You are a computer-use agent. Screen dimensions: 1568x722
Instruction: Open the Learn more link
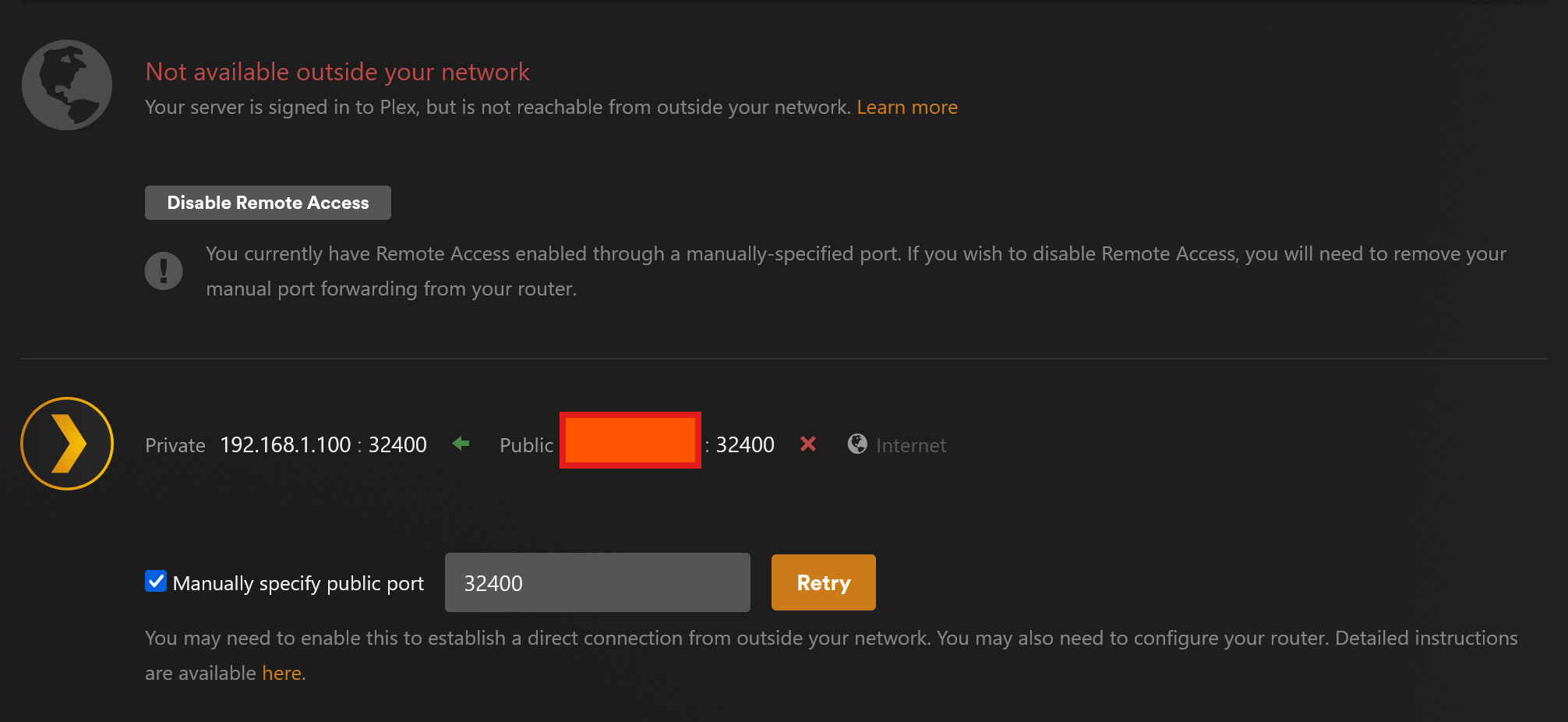click(x=907, y=107)
